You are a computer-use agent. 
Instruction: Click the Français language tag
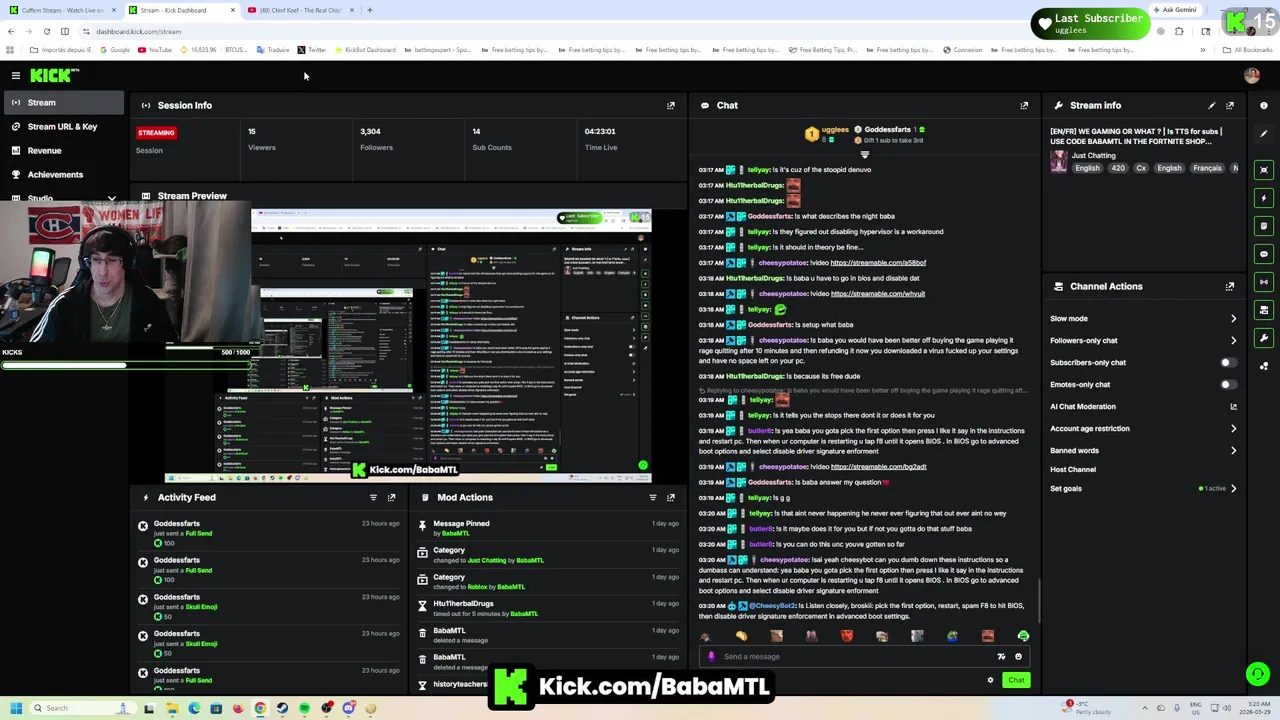1207,168
